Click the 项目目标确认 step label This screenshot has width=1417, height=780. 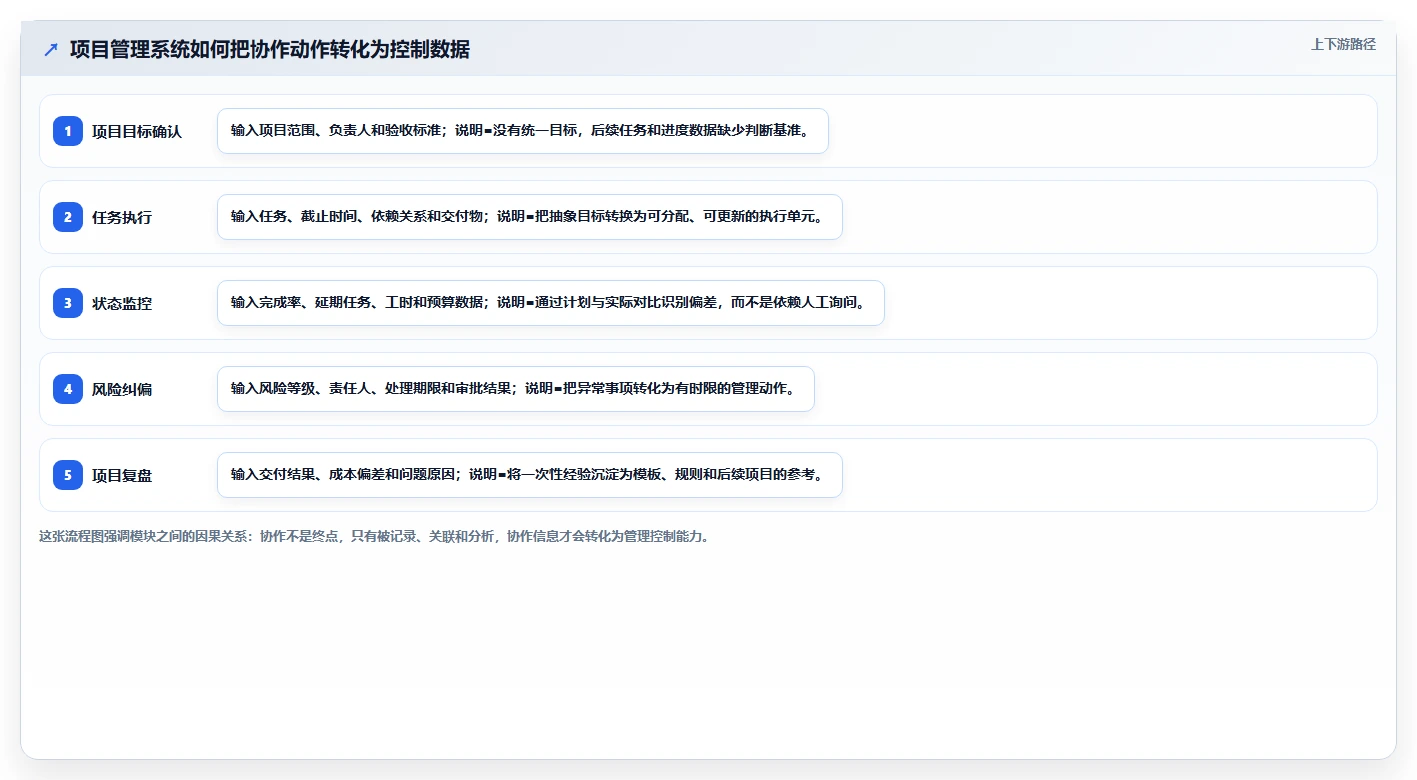pos(137,131)
